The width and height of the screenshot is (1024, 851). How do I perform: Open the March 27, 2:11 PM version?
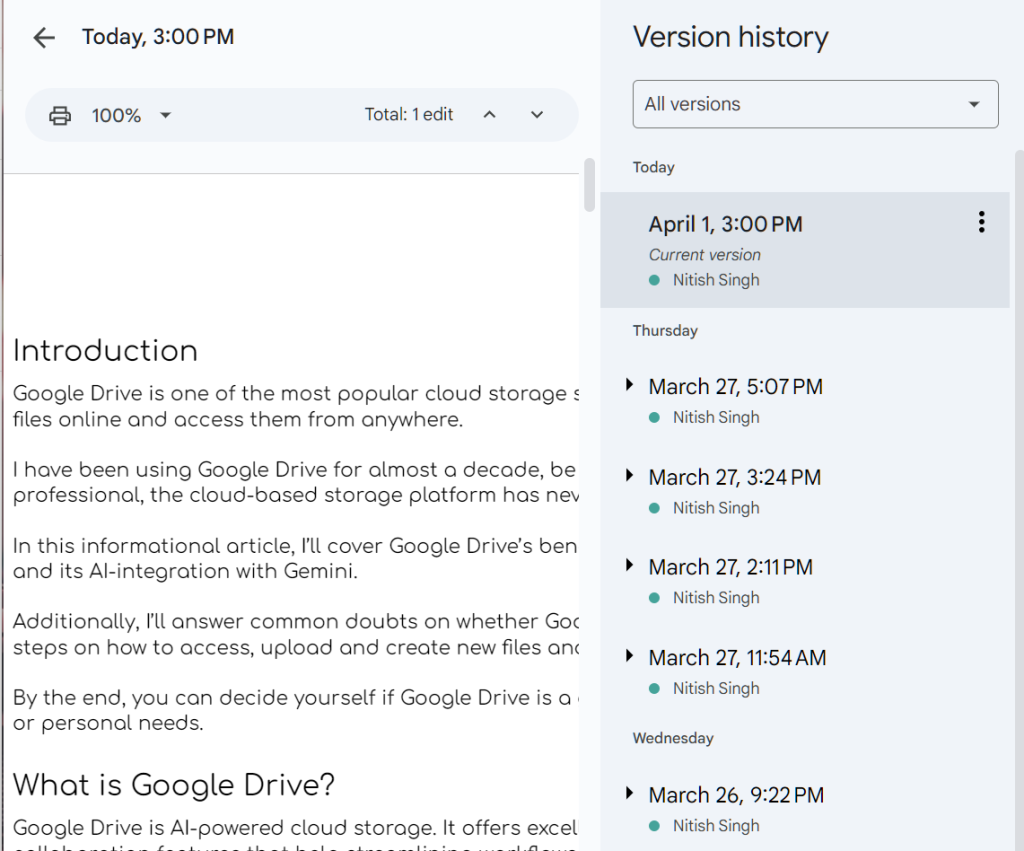pos(730,567)
